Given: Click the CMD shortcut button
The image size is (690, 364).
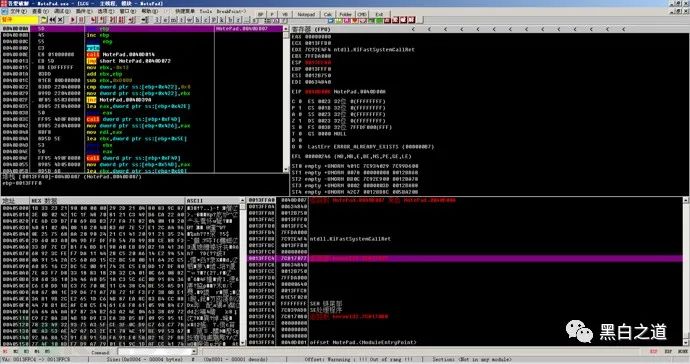Looking at the screenshot, I should click(361, 14).
